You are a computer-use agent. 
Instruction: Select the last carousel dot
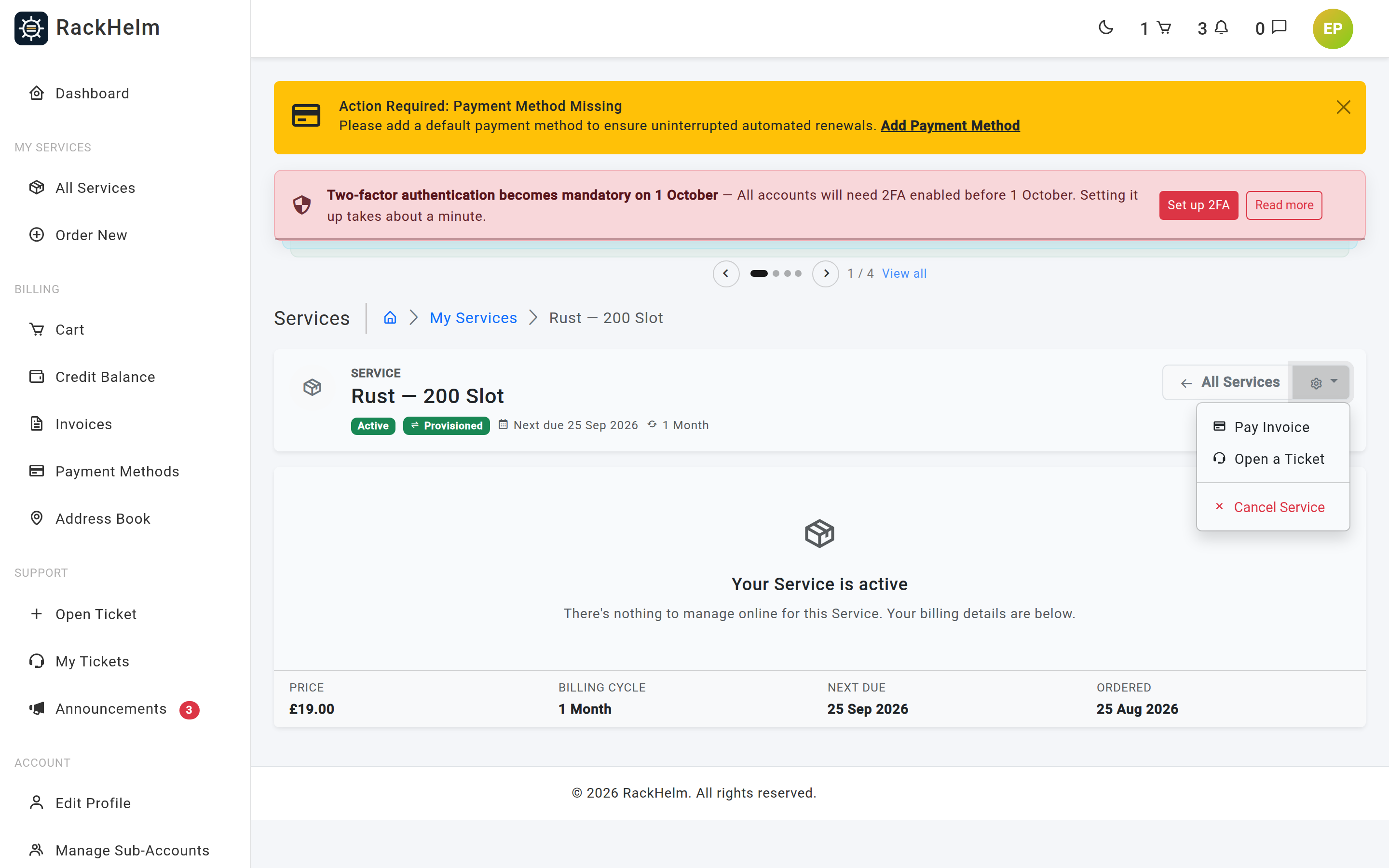[798, 273]
